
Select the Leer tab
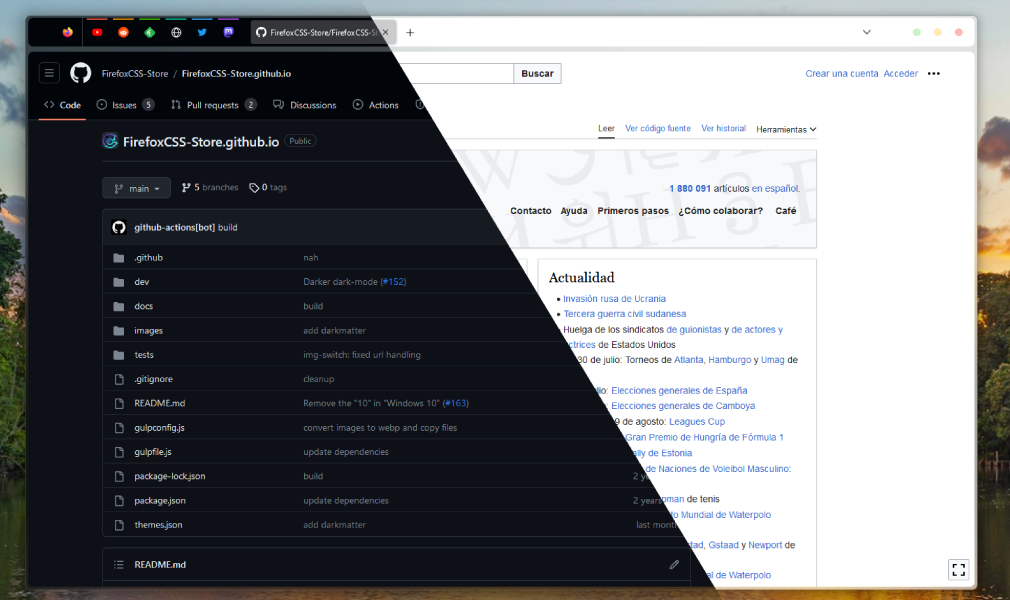coord(606,128)
